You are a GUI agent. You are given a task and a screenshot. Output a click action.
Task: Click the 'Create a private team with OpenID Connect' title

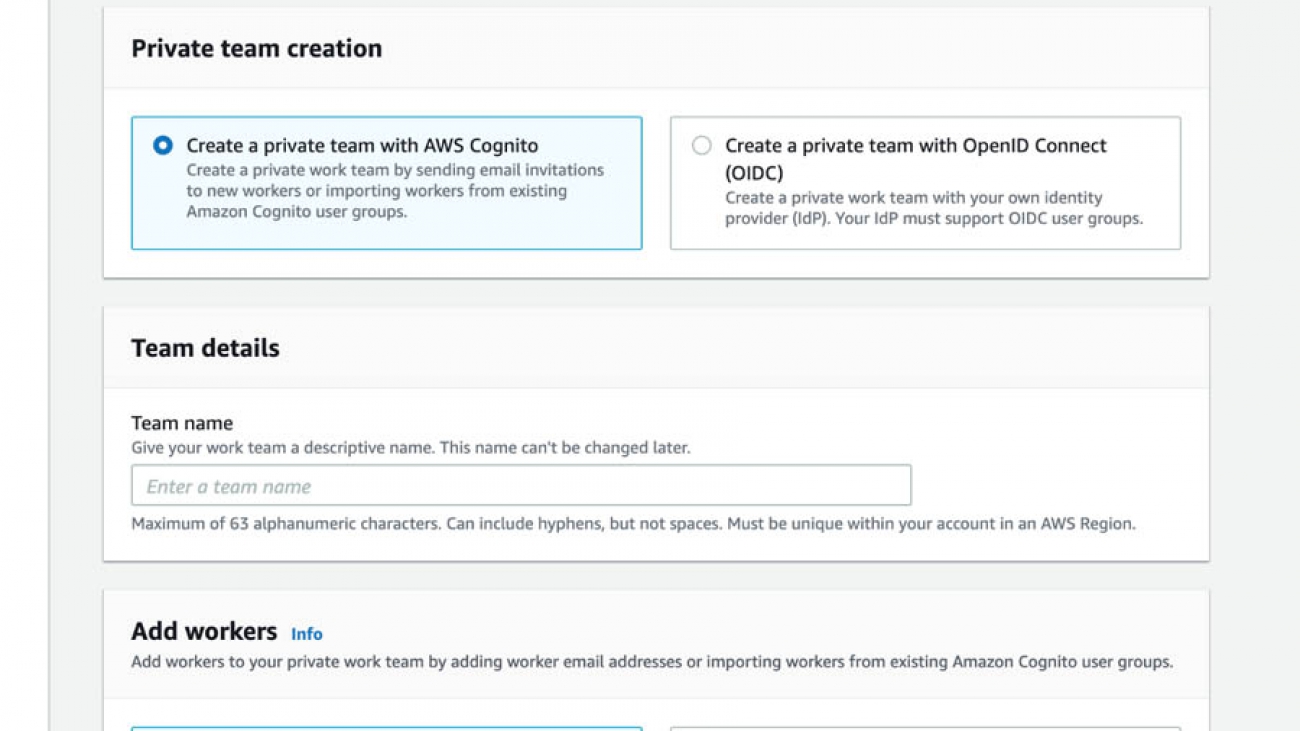(x=915, y=159)
